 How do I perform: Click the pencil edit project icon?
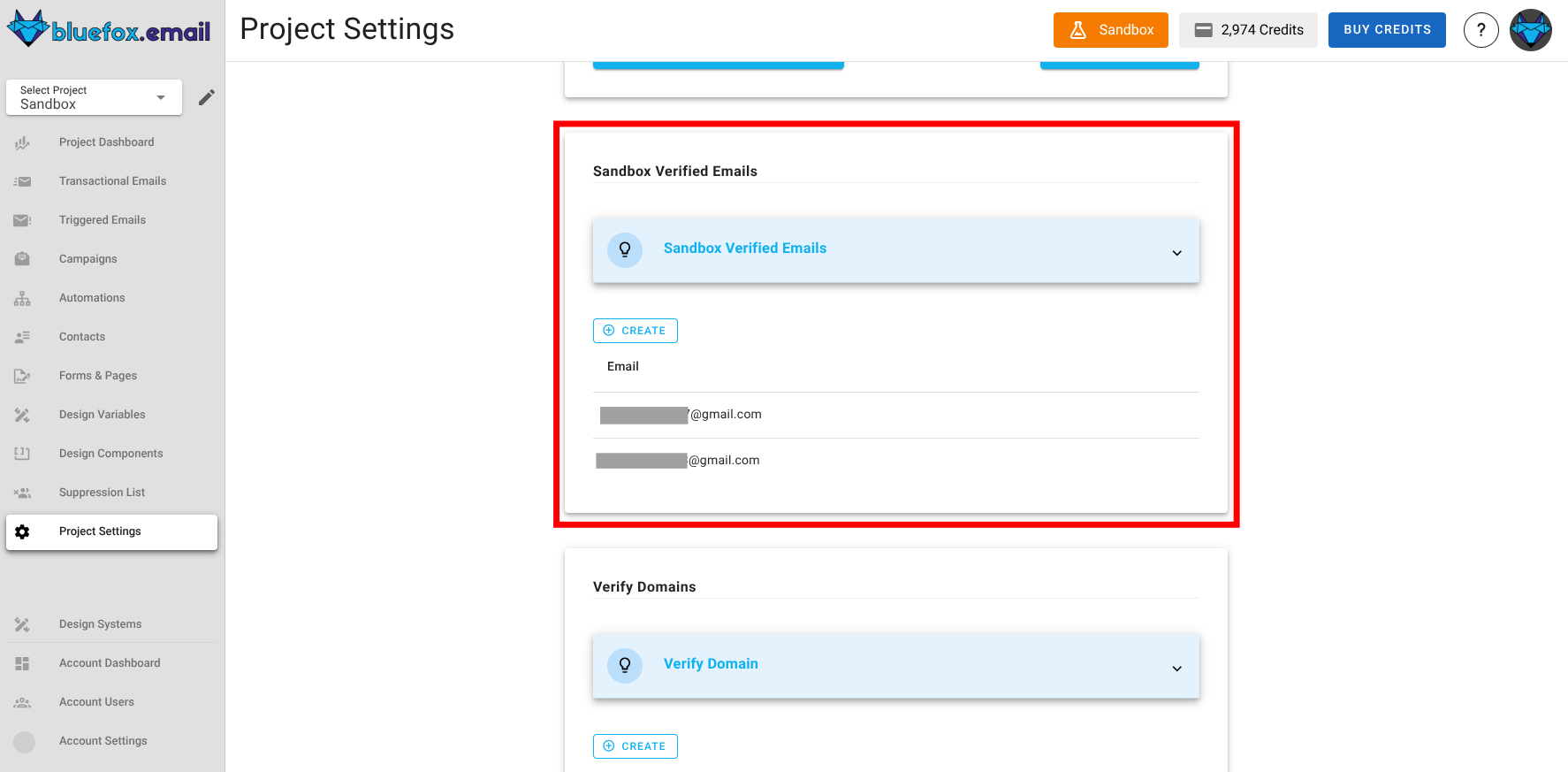206,97
